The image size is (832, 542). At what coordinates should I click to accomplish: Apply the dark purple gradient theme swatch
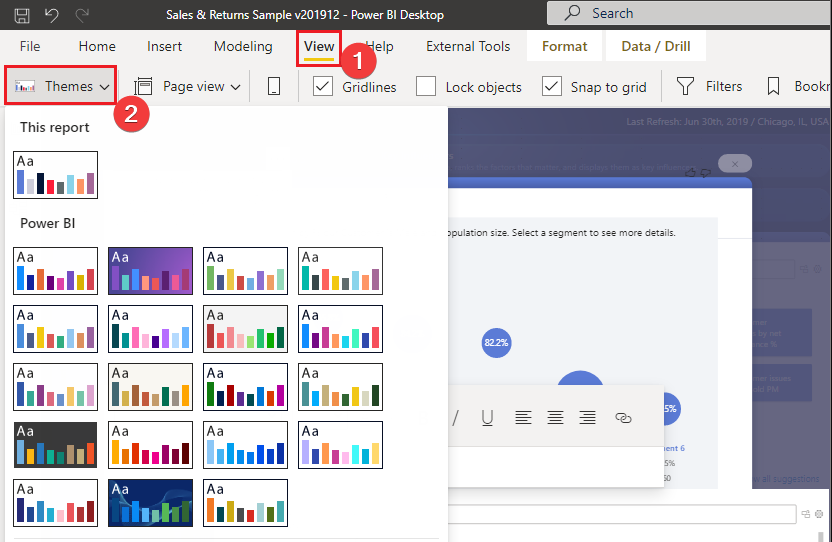pos(150,271)
